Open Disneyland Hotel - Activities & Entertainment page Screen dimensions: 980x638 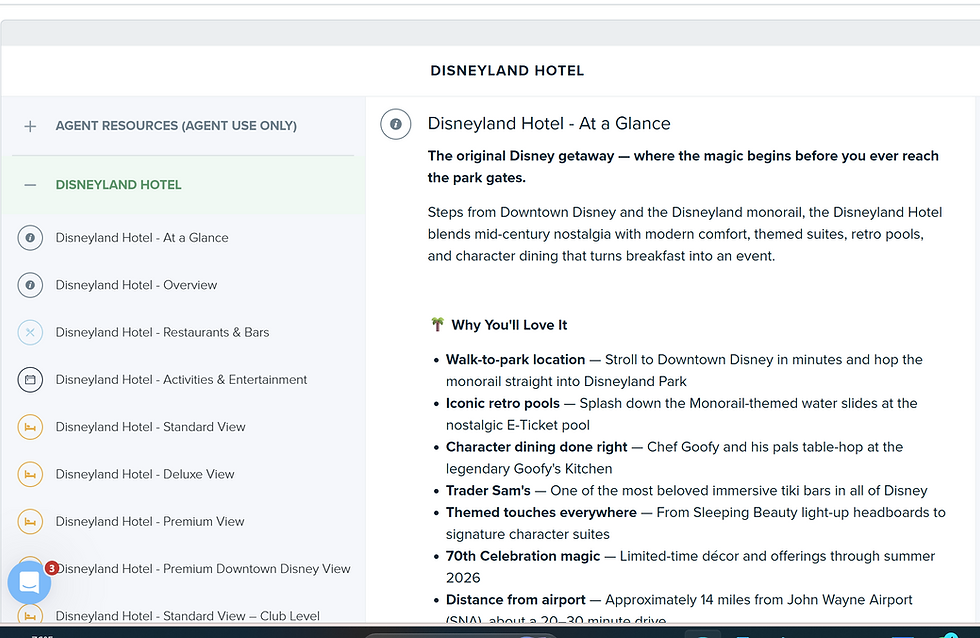click(181, 380)
